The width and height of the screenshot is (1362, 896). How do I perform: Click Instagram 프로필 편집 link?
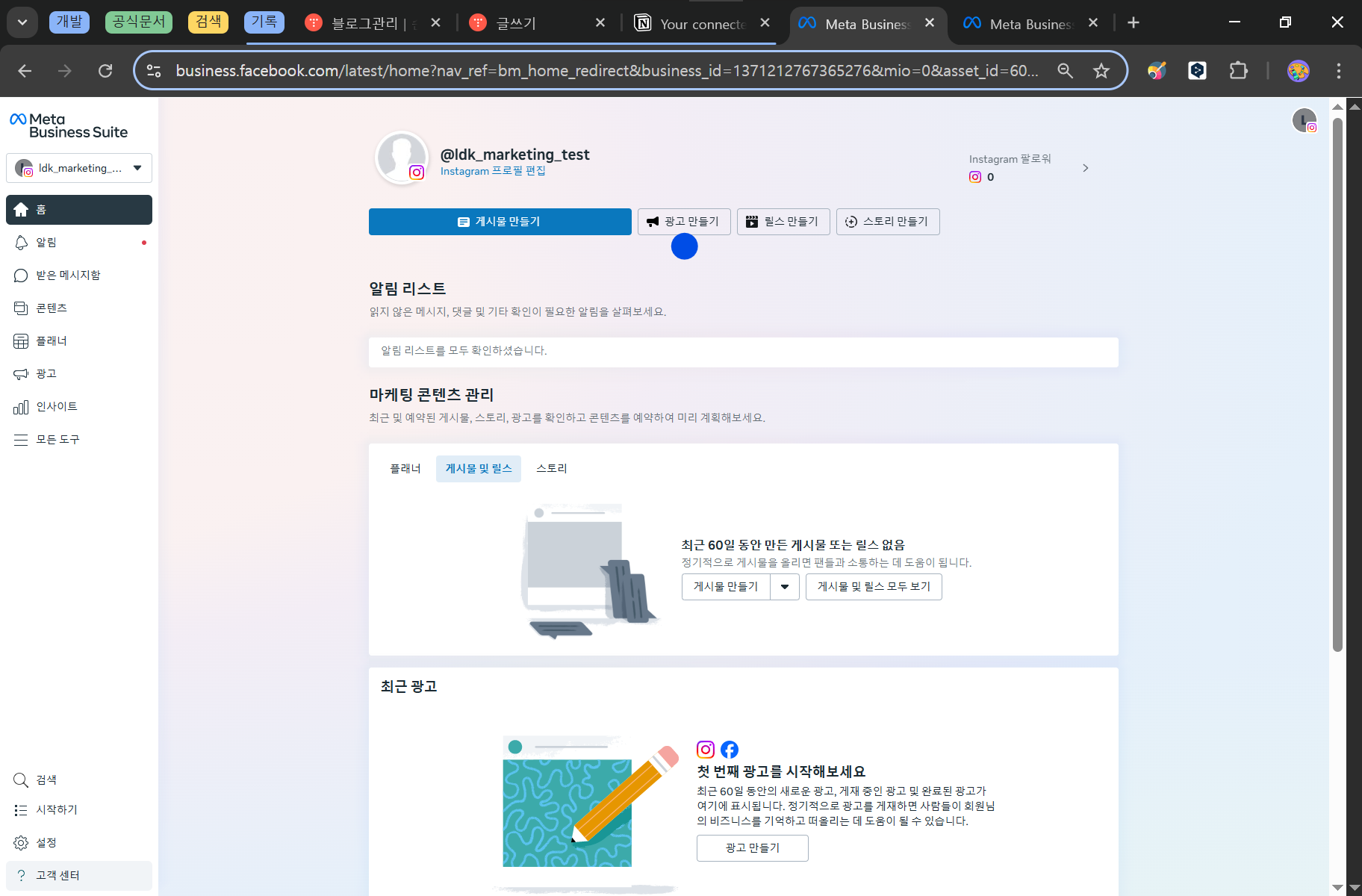click(x=493, y=171)
